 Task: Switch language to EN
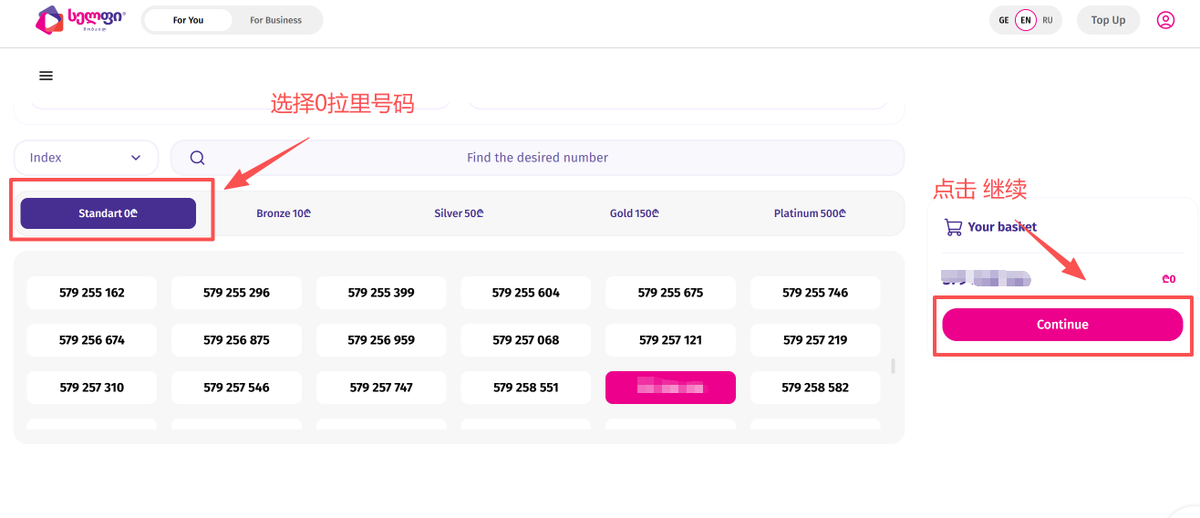(1025, 20)
